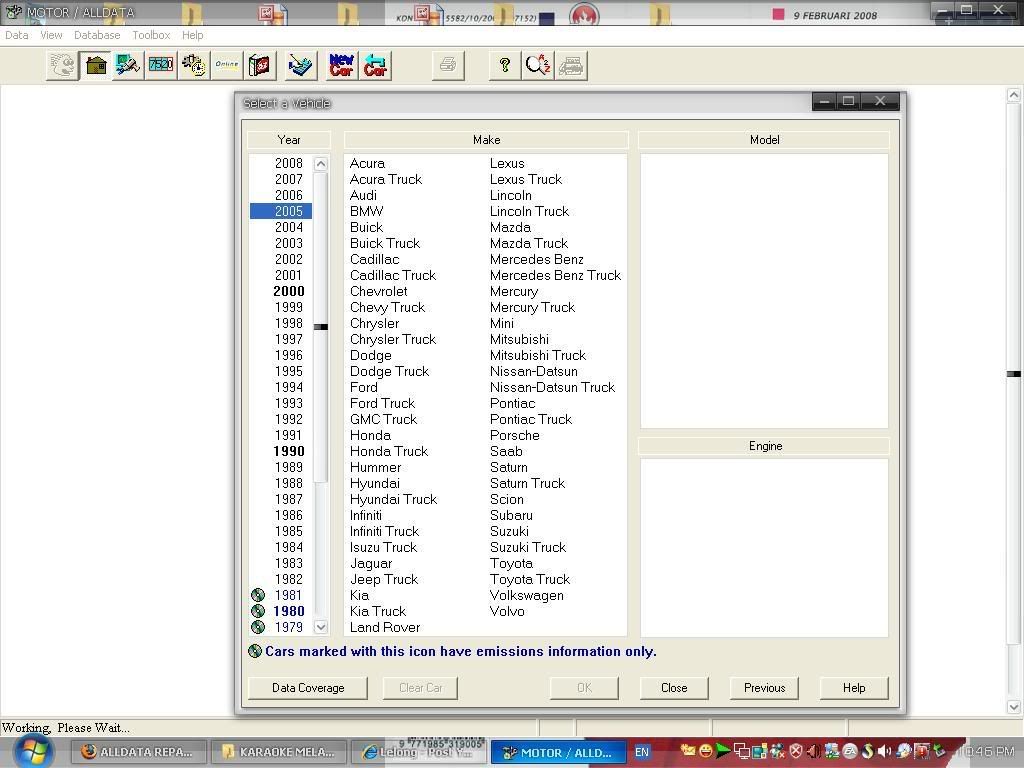Select year 1990 in Year list
This screenshot has width=1024, height=768.
tap(289, 451)
